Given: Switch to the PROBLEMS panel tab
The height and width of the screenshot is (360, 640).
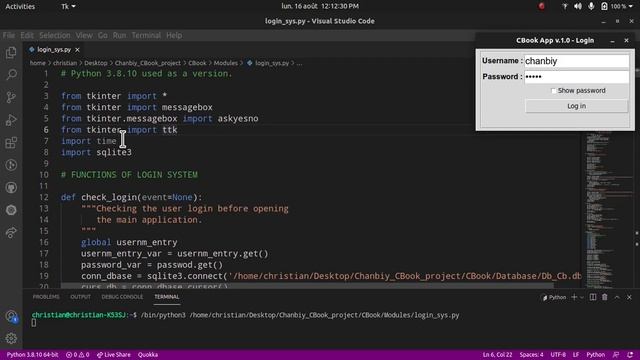Looking at the screenshot, I should pyautogui.click(x=46, y=297).
